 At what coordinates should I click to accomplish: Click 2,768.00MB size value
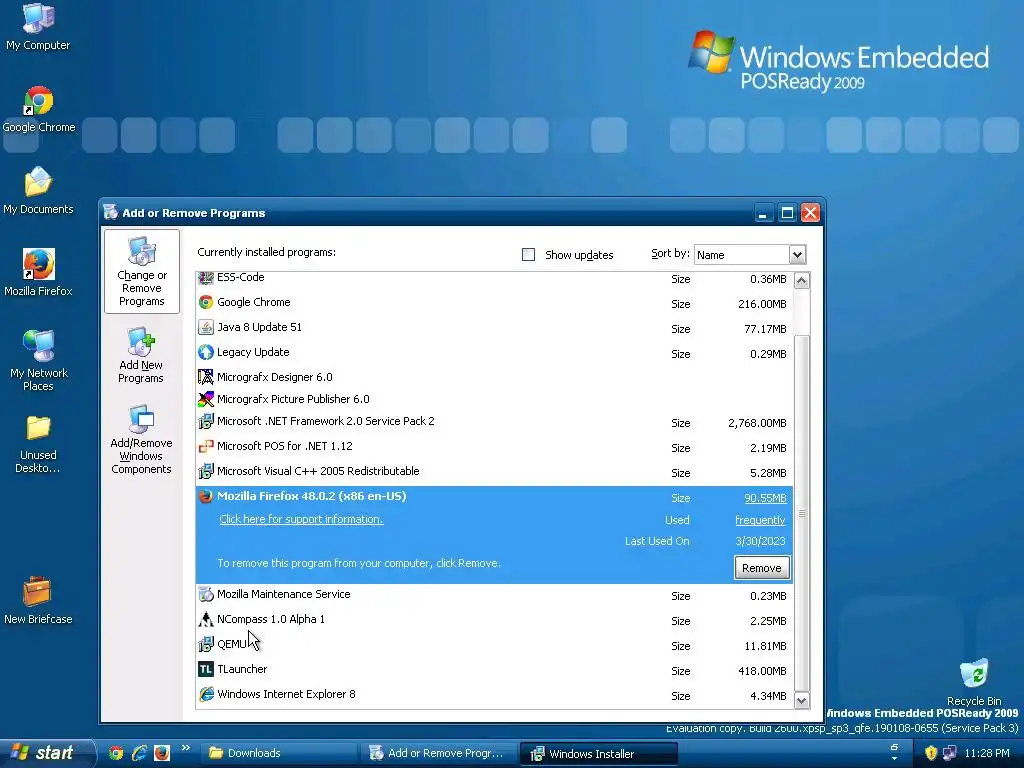coord(757,423)
